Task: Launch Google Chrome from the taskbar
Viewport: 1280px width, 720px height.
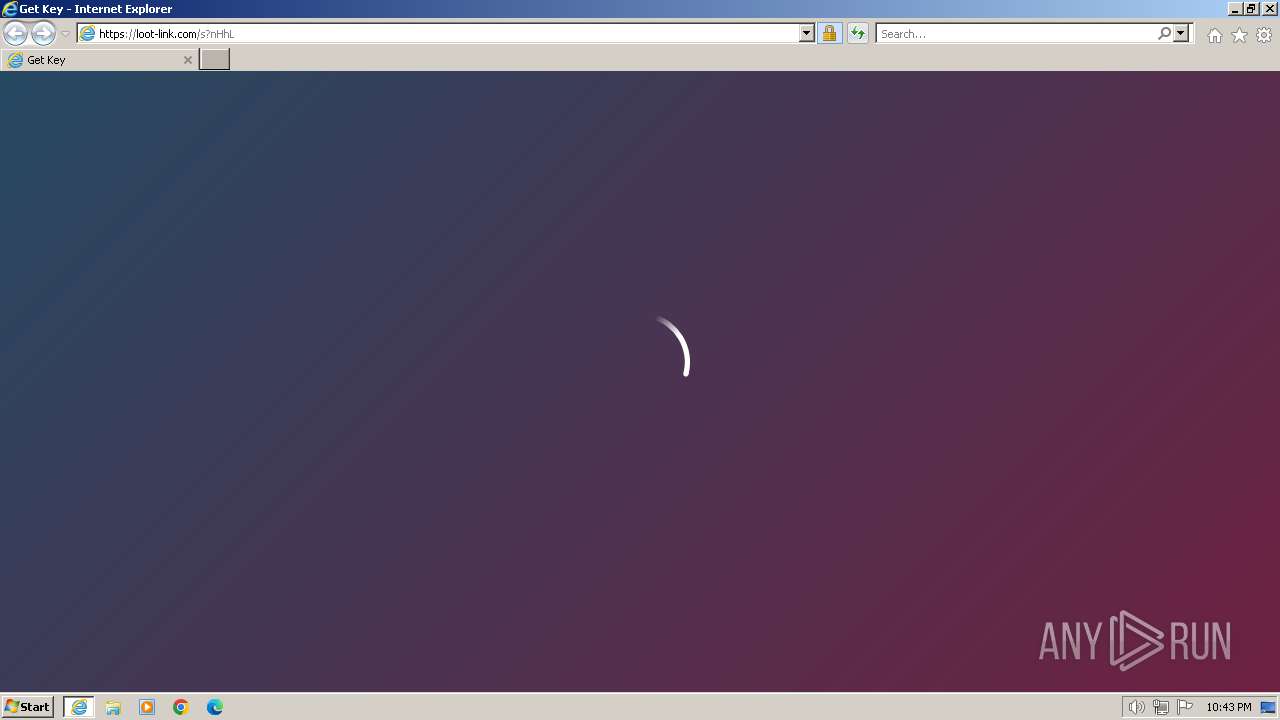Action: point(181,707)
